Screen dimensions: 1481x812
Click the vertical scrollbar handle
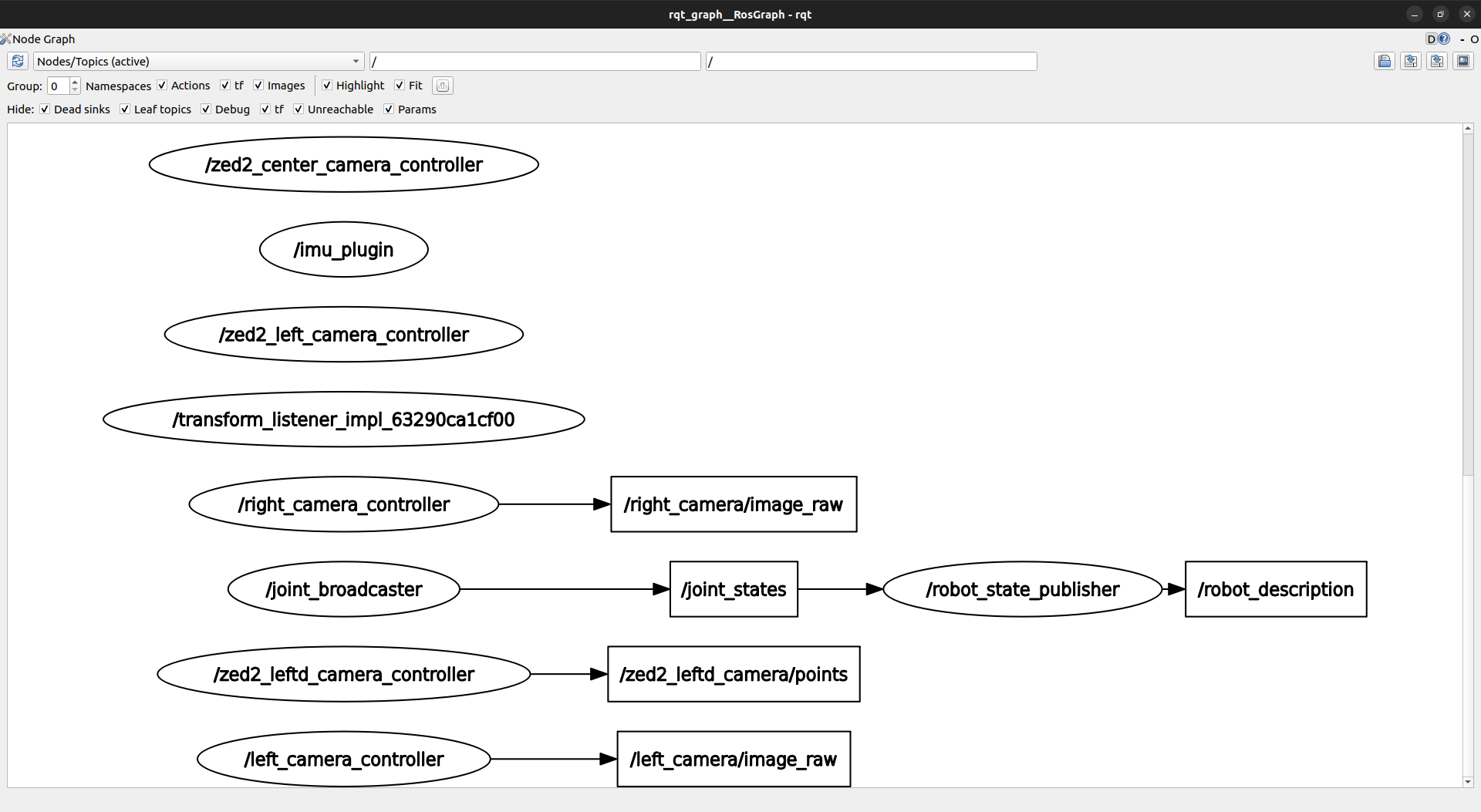1468,305
